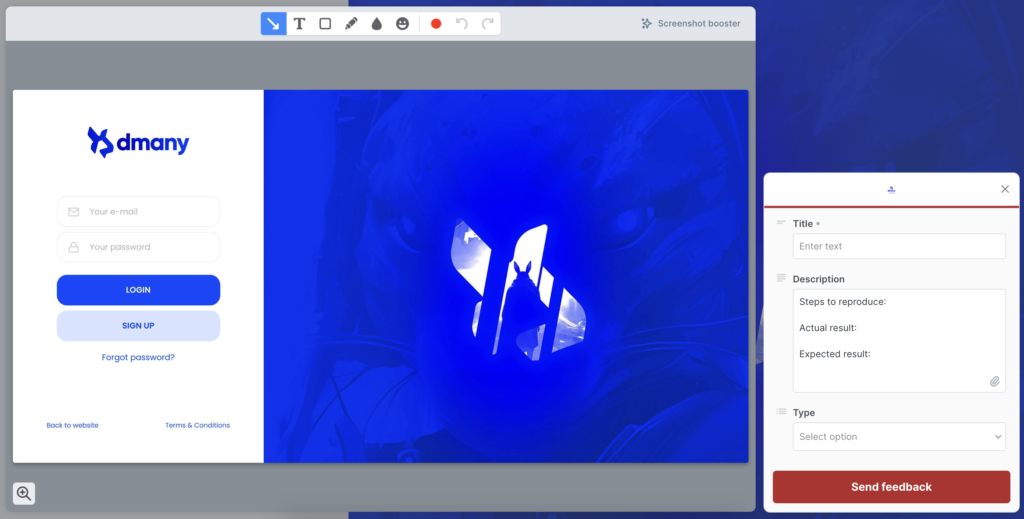Open the Forgot password? link
The image size is (1024, 519).
tap(138, 357)
